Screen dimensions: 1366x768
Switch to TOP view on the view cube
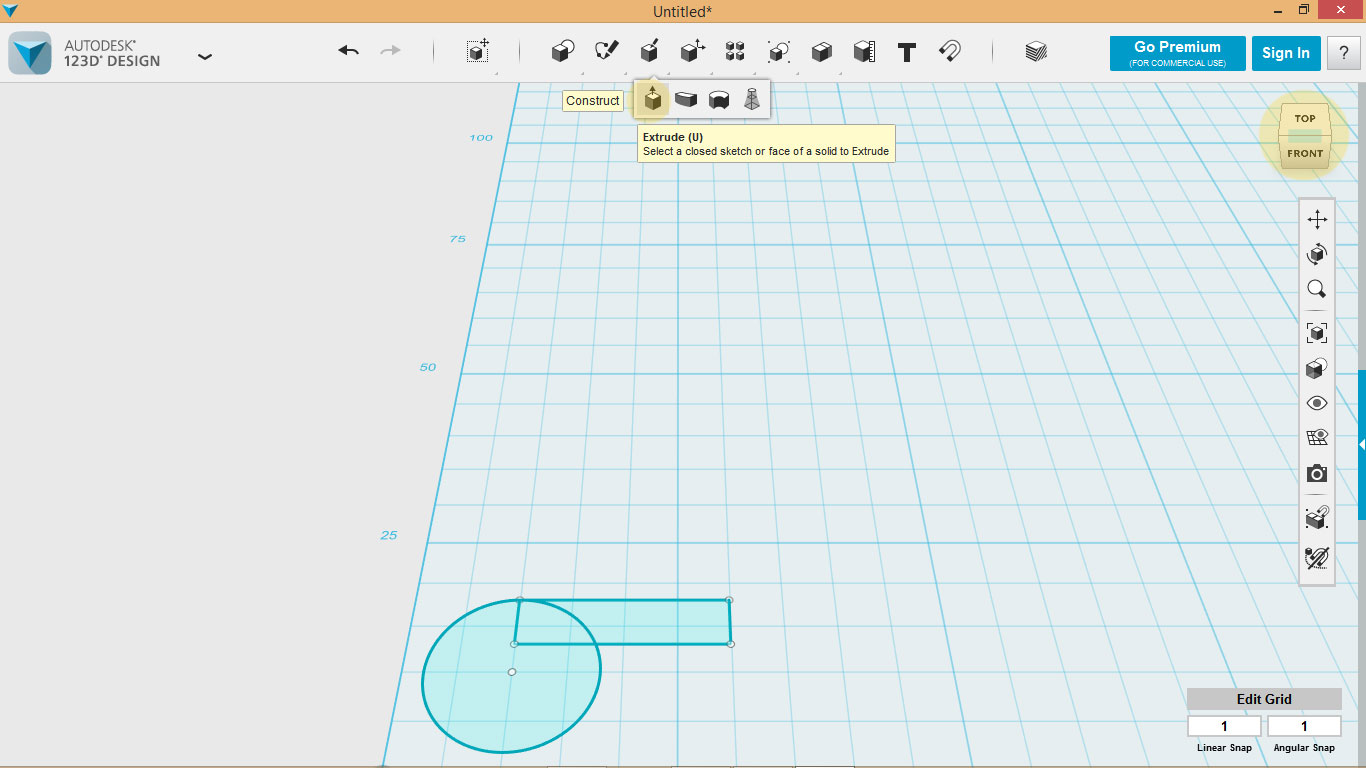coord(1304,118)
